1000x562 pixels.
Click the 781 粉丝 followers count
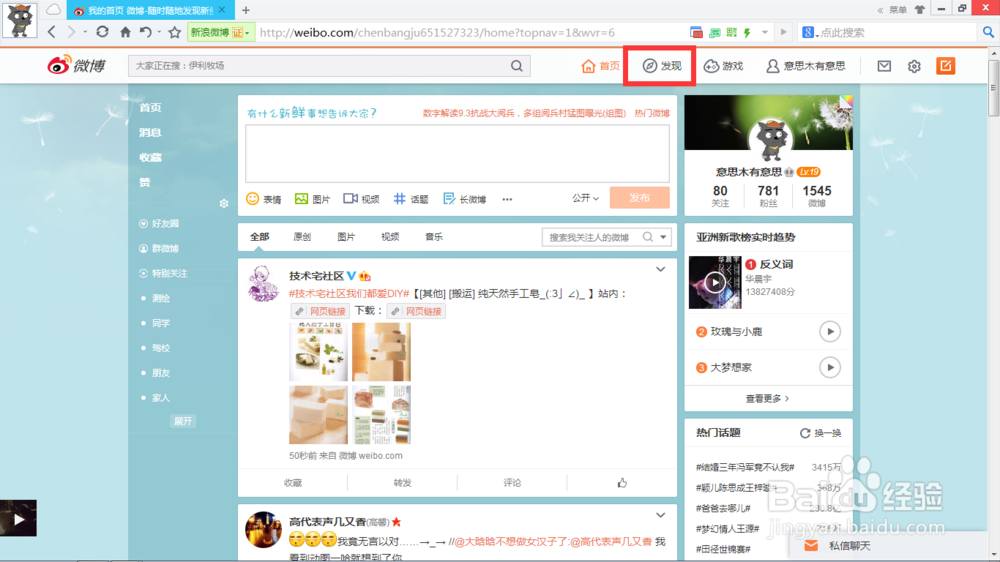point(768,195)
